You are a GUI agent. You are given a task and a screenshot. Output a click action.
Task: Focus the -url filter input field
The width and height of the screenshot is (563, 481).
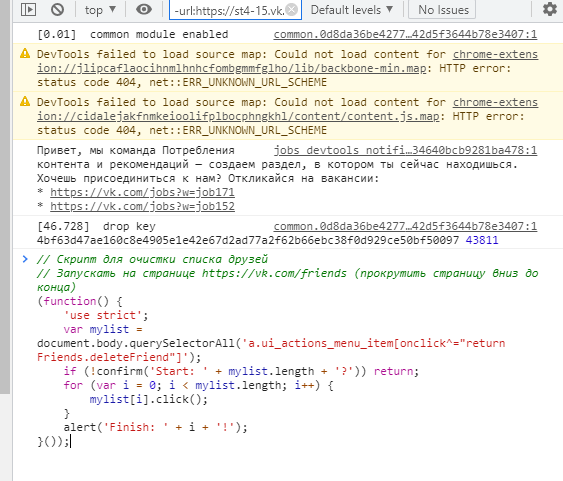(x=230, y=10)
